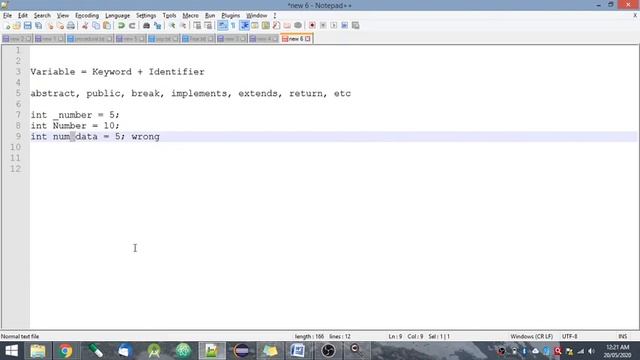640x360 pixels.
Task: Open the Run menu
Action: click(x=210, y=16)
